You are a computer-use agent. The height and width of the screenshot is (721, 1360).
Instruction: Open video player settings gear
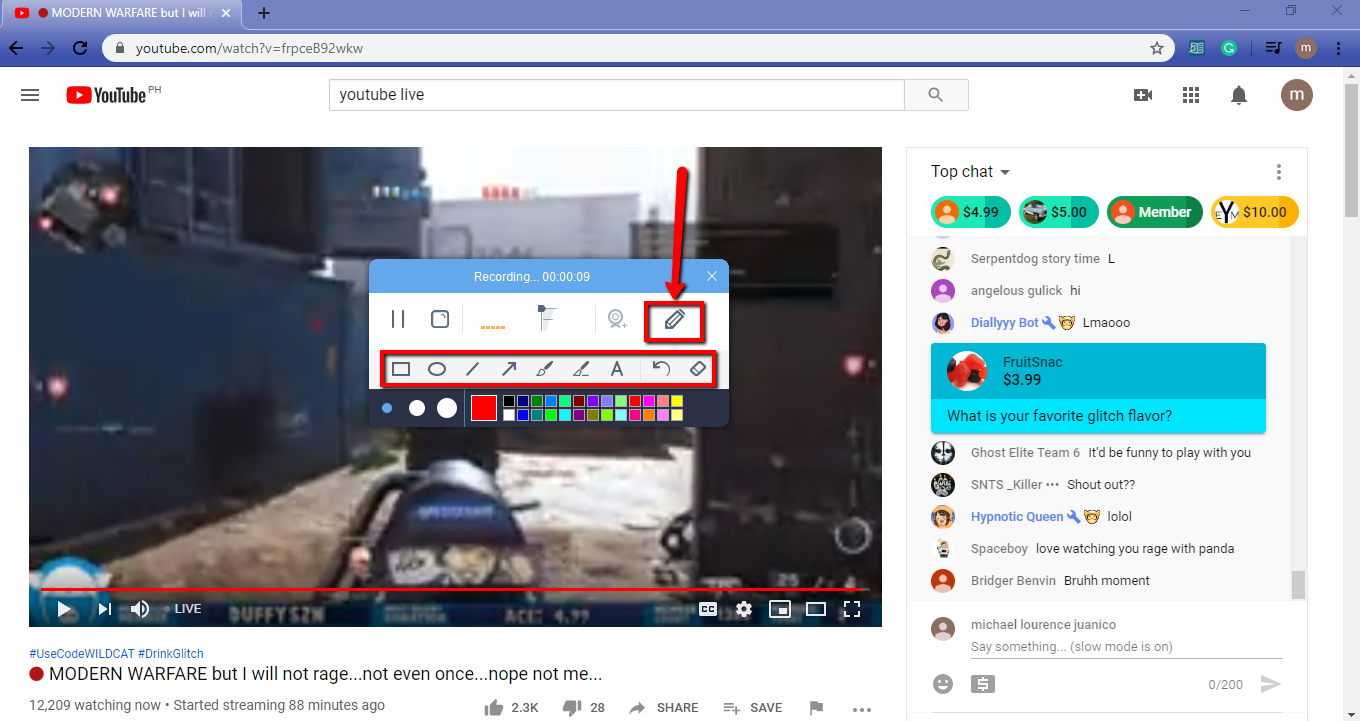(744, 608)
